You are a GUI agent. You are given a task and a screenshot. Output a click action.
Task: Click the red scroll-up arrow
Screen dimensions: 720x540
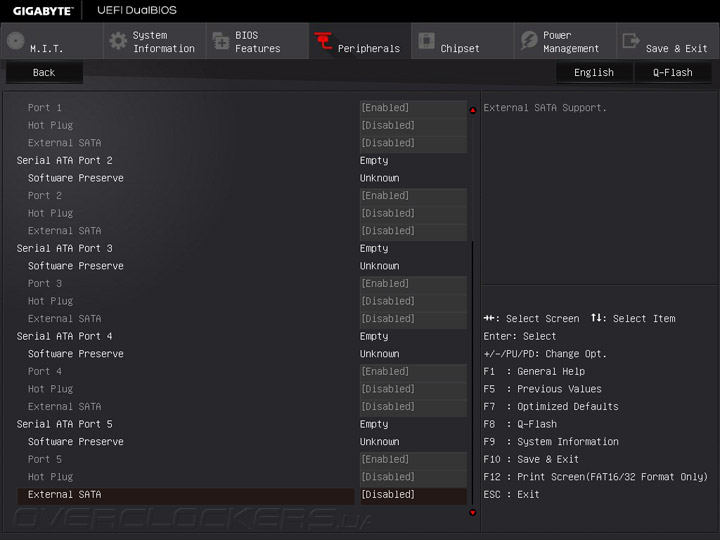click(x=473, y=110)
